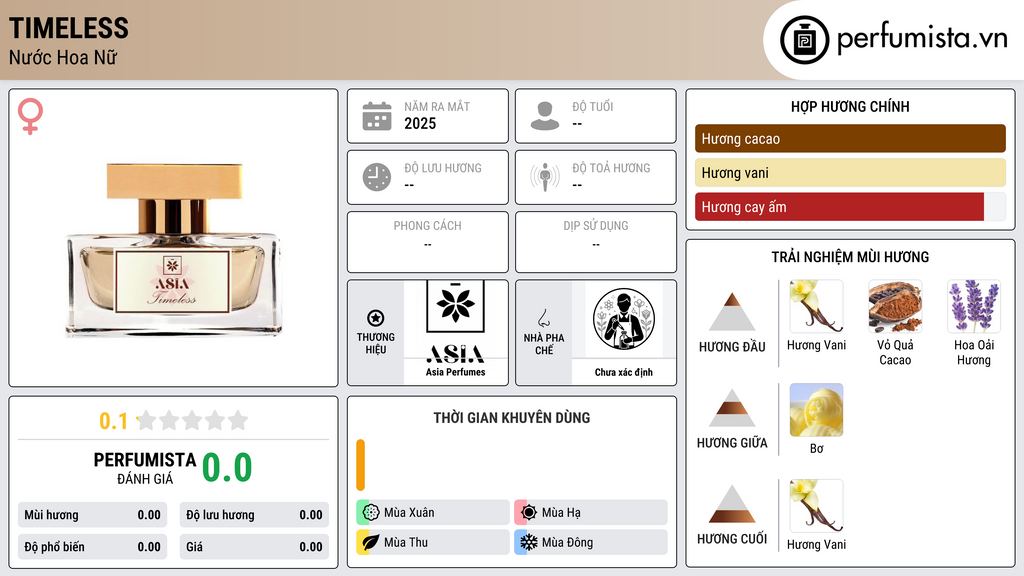Click the Hoa Oải Hương lavender image

(974, 306)
